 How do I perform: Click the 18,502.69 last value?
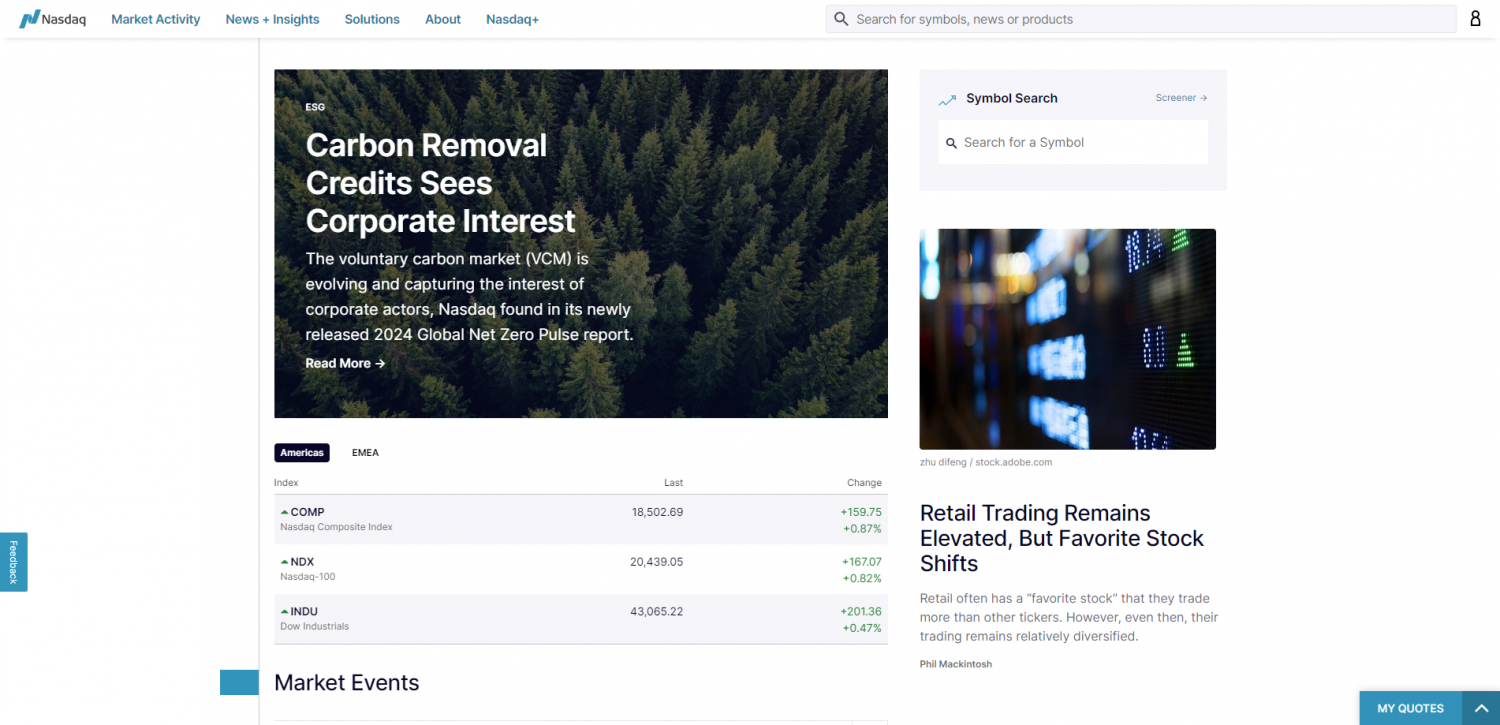[x=657, y=512]
